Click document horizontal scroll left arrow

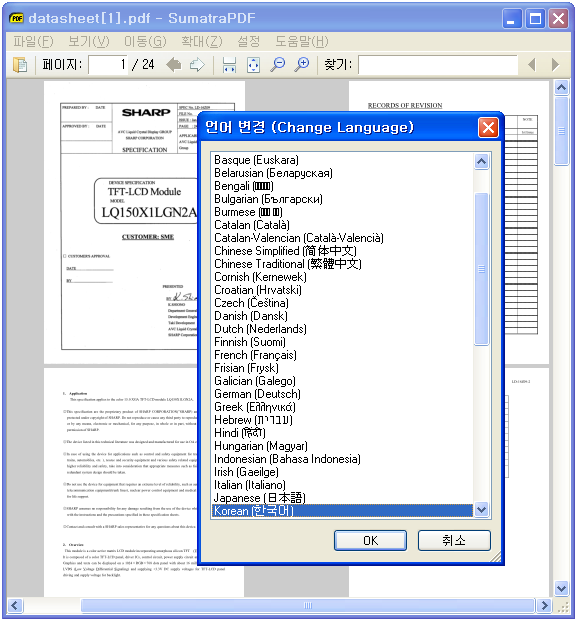pos(15,606)
